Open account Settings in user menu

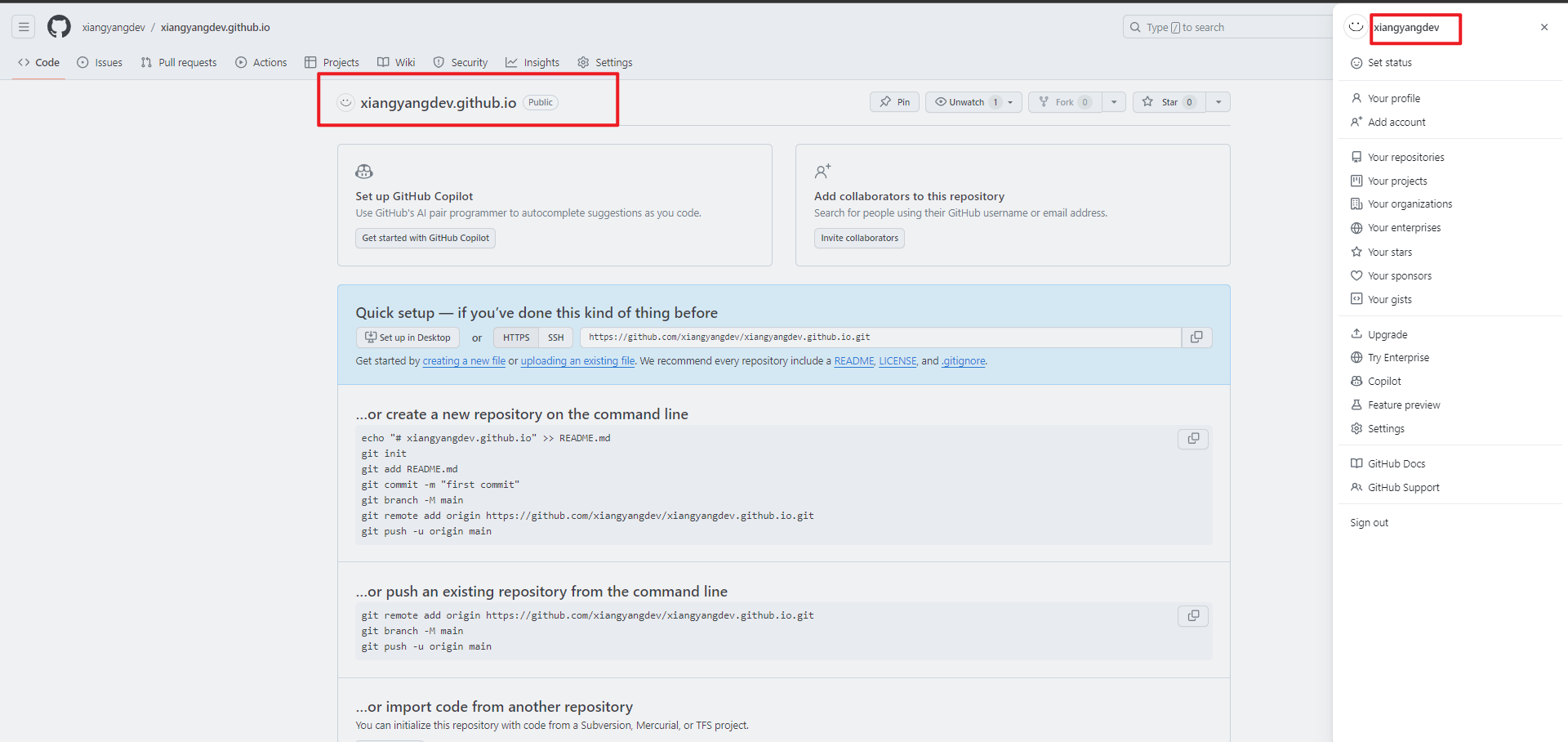click(x=1450, y=429)
